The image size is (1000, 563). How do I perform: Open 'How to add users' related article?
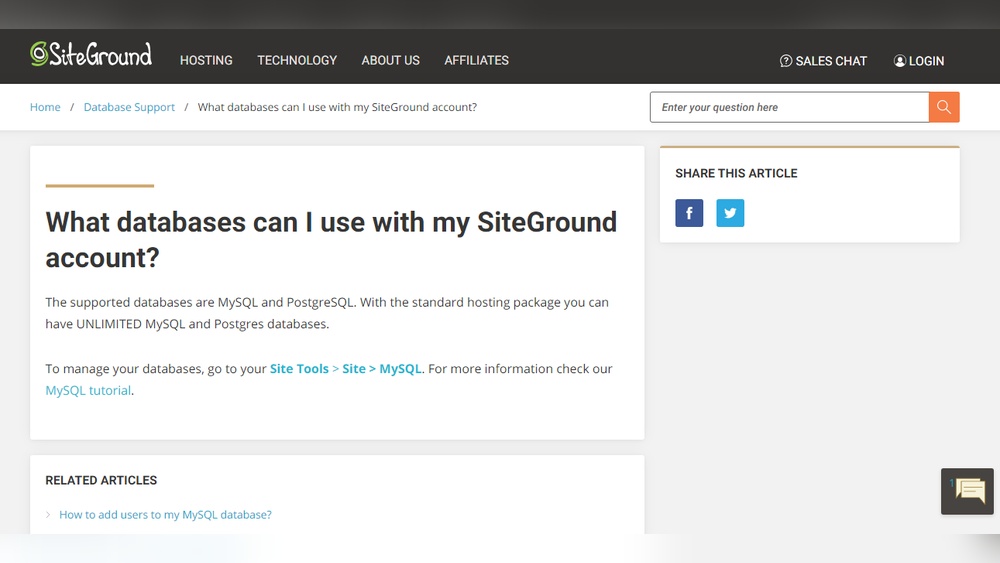[x=165, y=515]
